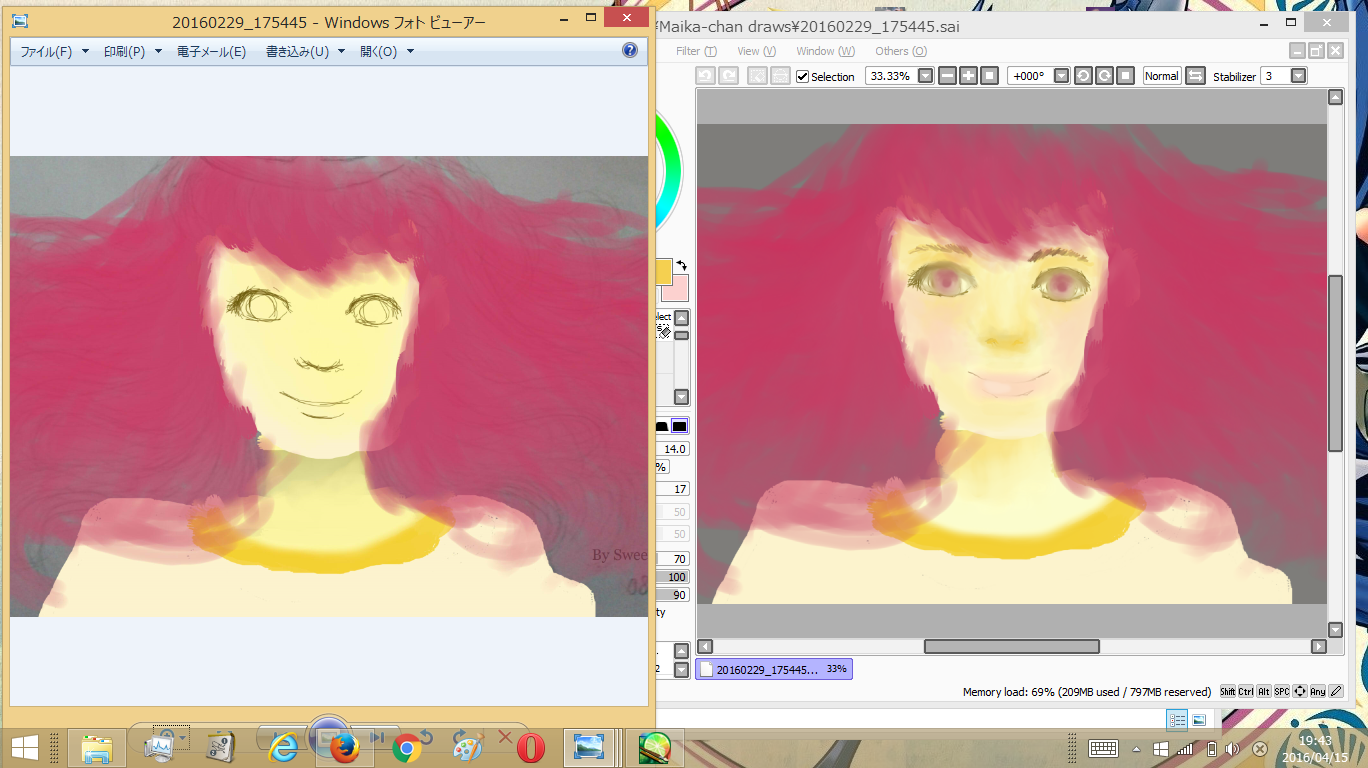The height and width of the screenshot is (768, 1368).
Task: Open the Filter menu in SAI
Action: point(696,51)
